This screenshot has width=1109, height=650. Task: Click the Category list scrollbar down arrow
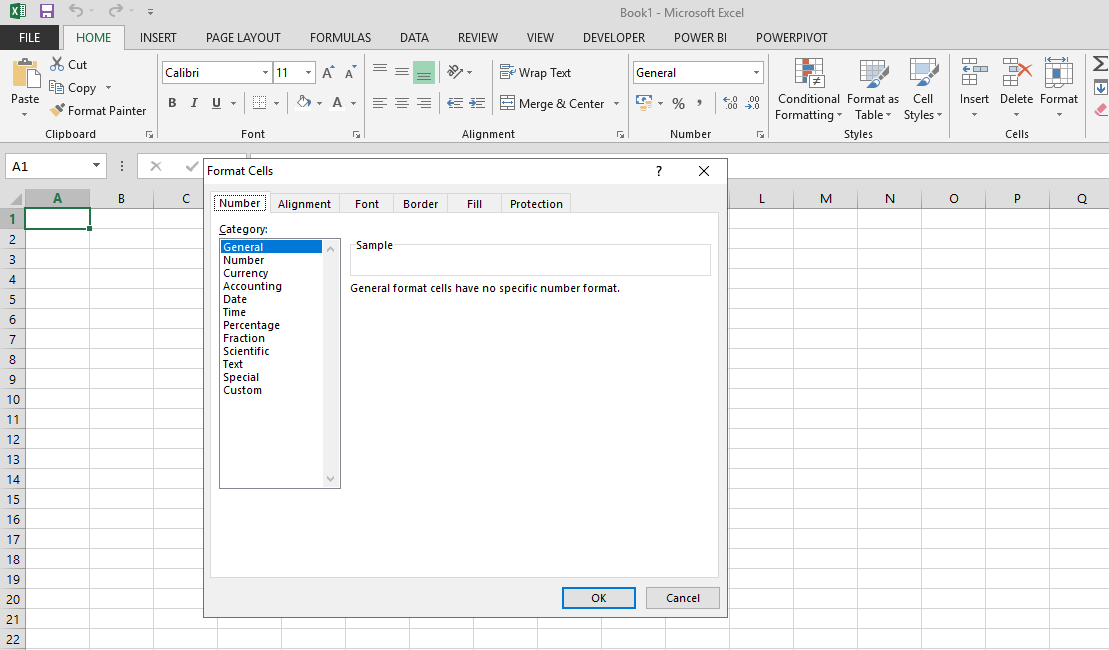[330, 479]
